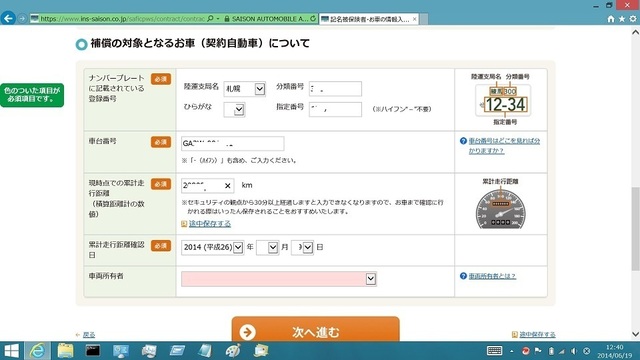Open browser home icon

tap(611, 19)
